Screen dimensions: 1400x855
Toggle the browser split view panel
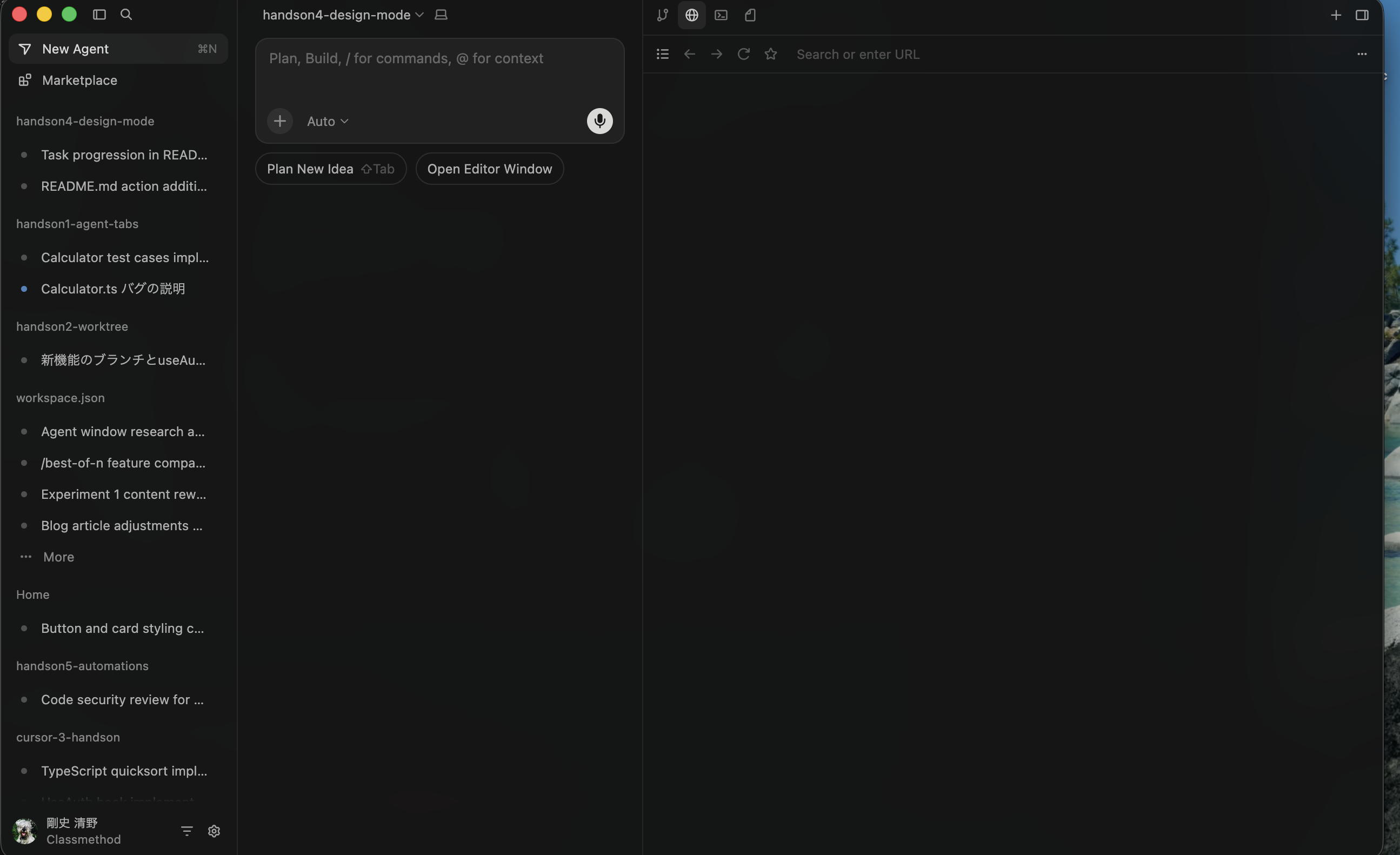1363,15
